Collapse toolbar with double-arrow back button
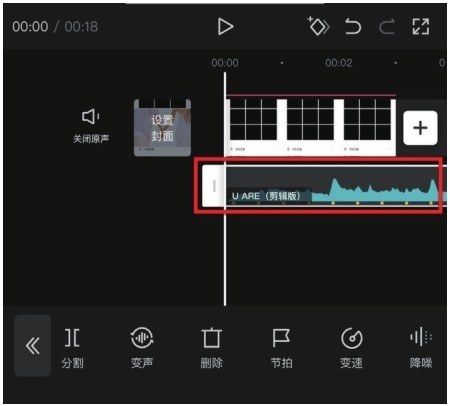The width and height of the screenshot is (450, 406). point(33,346)
